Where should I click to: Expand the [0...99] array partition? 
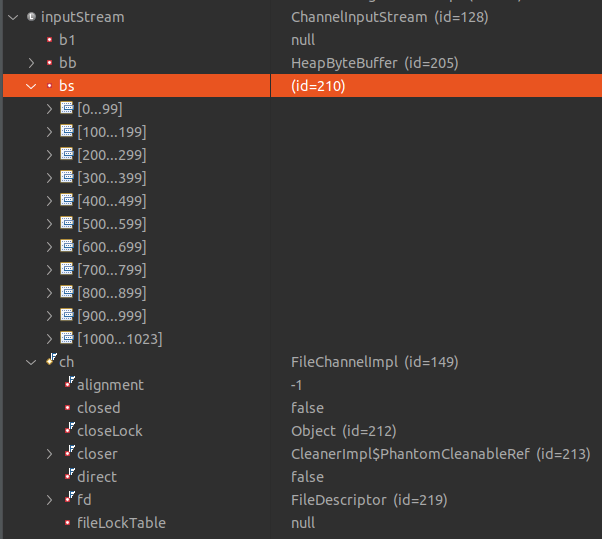(x=49, y=109)
